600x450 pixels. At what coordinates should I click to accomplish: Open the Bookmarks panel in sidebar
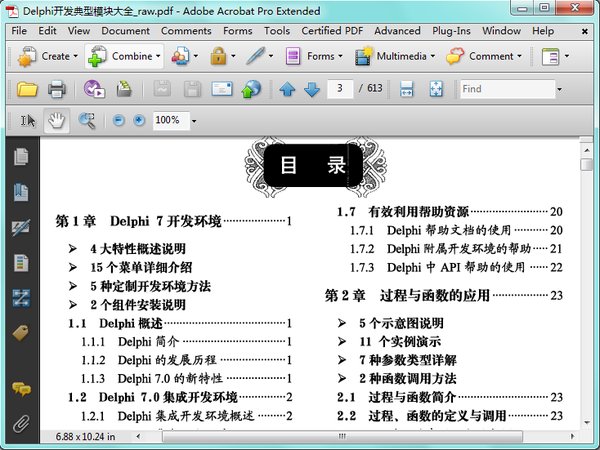pos(21,192)
